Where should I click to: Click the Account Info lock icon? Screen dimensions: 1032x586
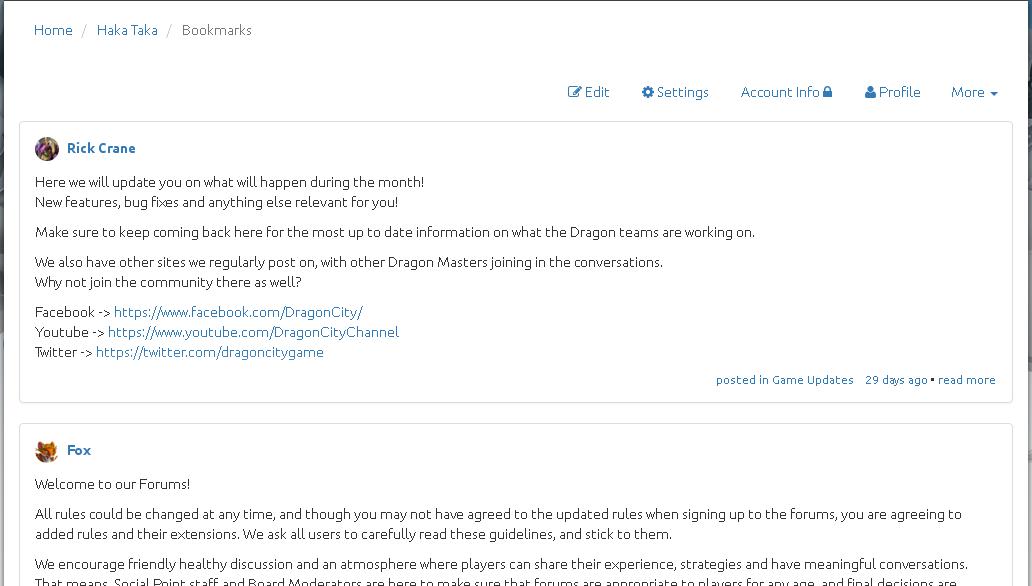point(827,92)
